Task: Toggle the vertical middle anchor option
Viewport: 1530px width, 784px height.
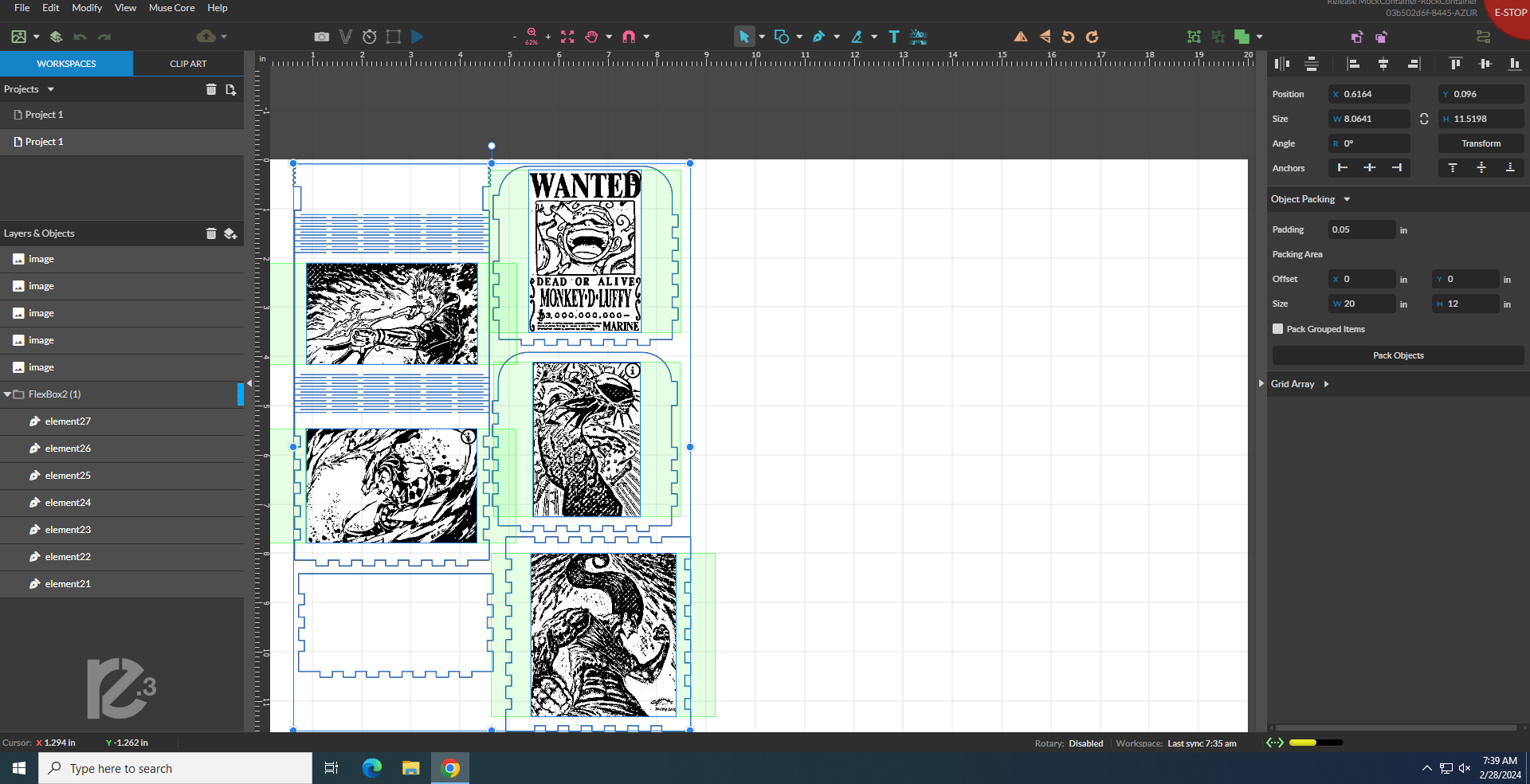Action: click(1481, 168)
